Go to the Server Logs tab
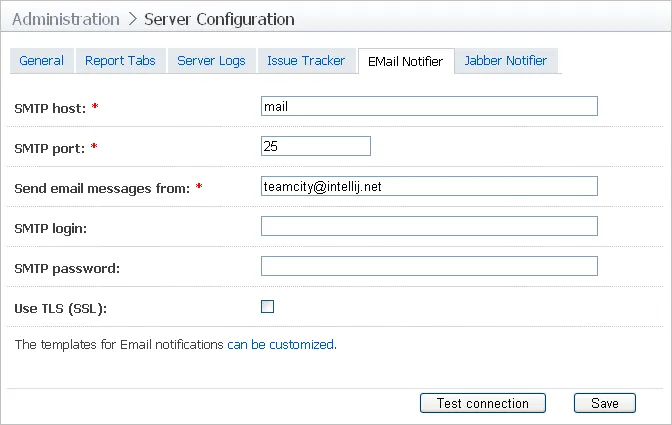 [211, 61]
